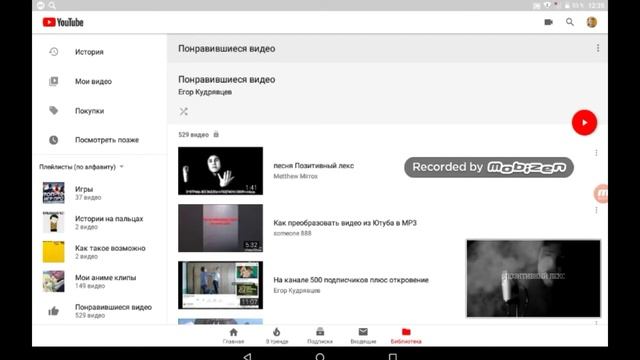Open the Подписки tab
The width and height of the screenshot is (640, 360).
(x=320, y=336)
